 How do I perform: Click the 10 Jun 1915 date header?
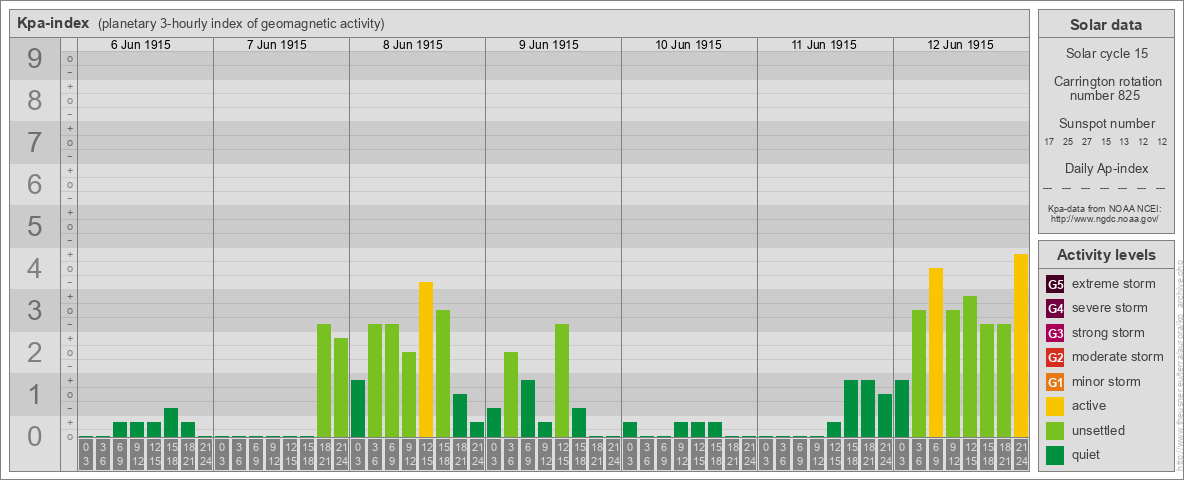(x=688, y=45)
